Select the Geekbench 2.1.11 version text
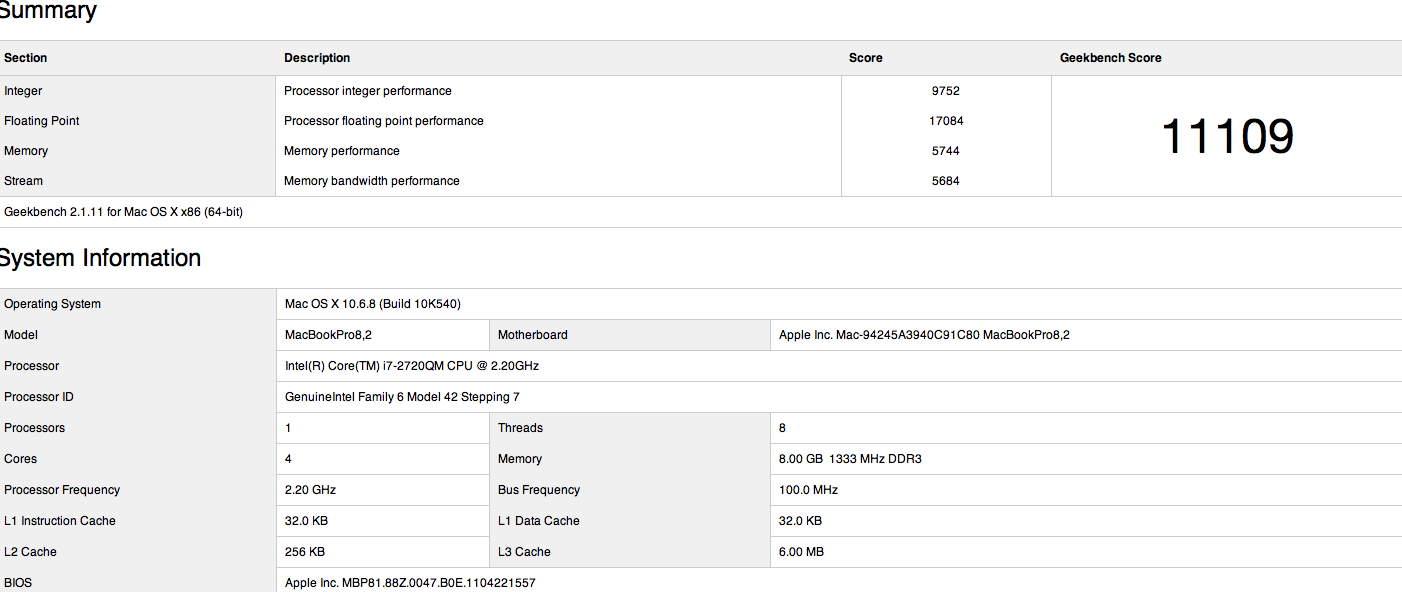The width and height of the screenshot is (1402, 592). tap(124, 212)
